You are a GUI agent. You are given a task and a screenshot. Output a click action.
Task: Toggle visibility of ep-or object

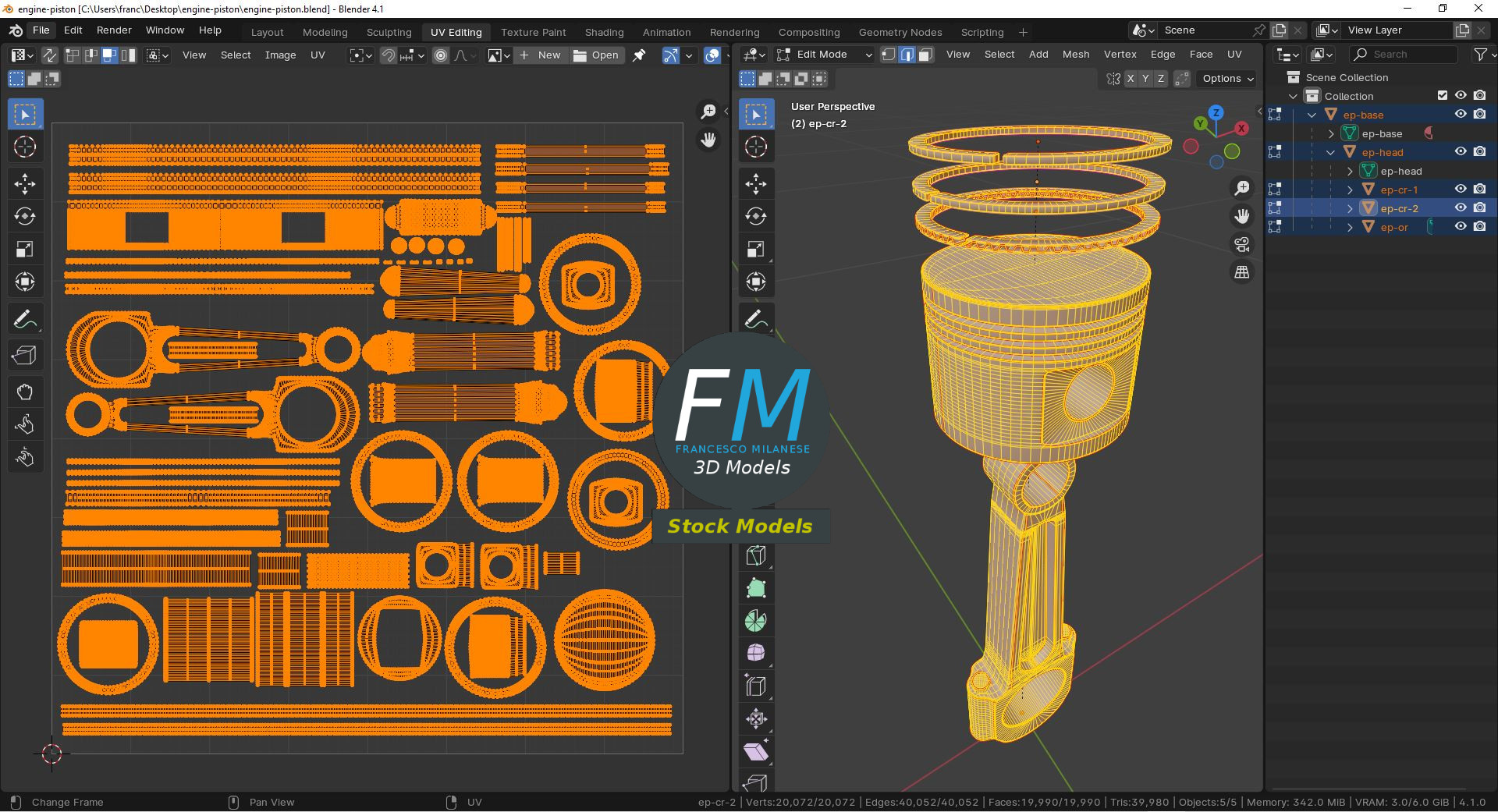click(1461, 227)
